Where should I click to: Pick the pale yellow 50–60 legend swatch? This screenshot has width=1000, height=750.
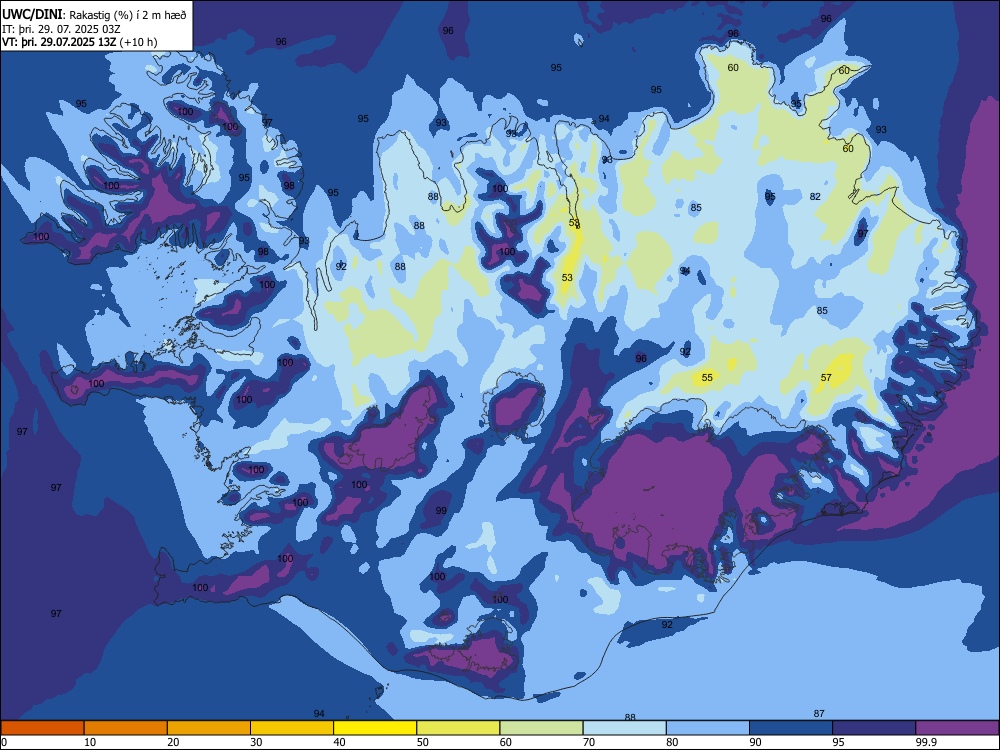click(x=459, y=728)
